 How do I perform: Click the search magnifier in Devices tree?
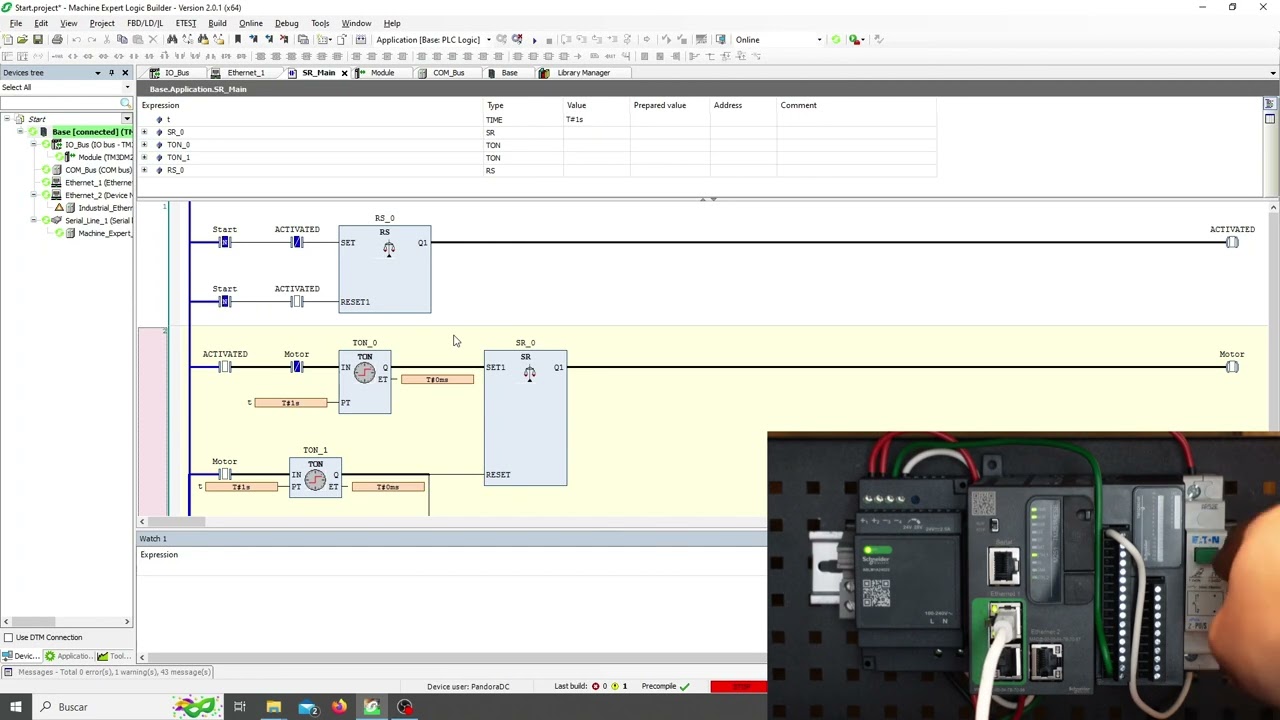tap(126, 103)
